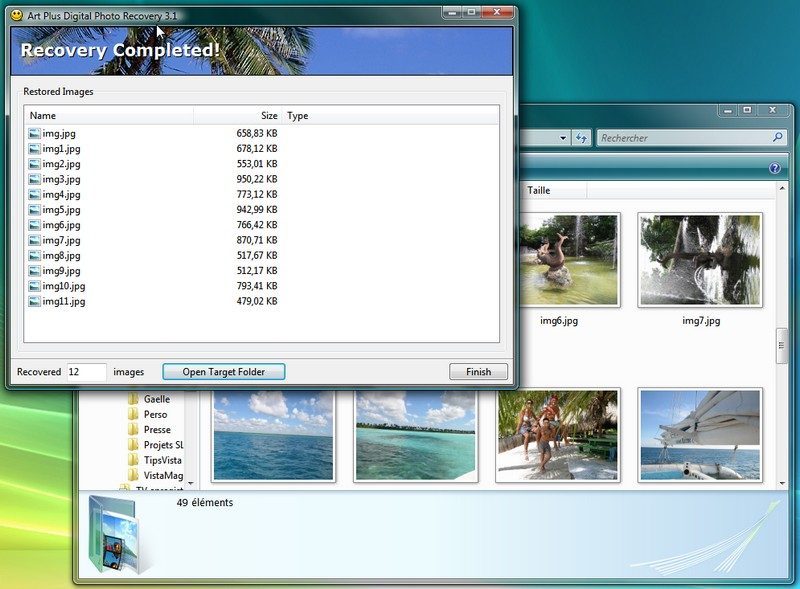800x589 pixels.
Task: Click the Open Target Folder button
Action: click(x=223, y=372)
